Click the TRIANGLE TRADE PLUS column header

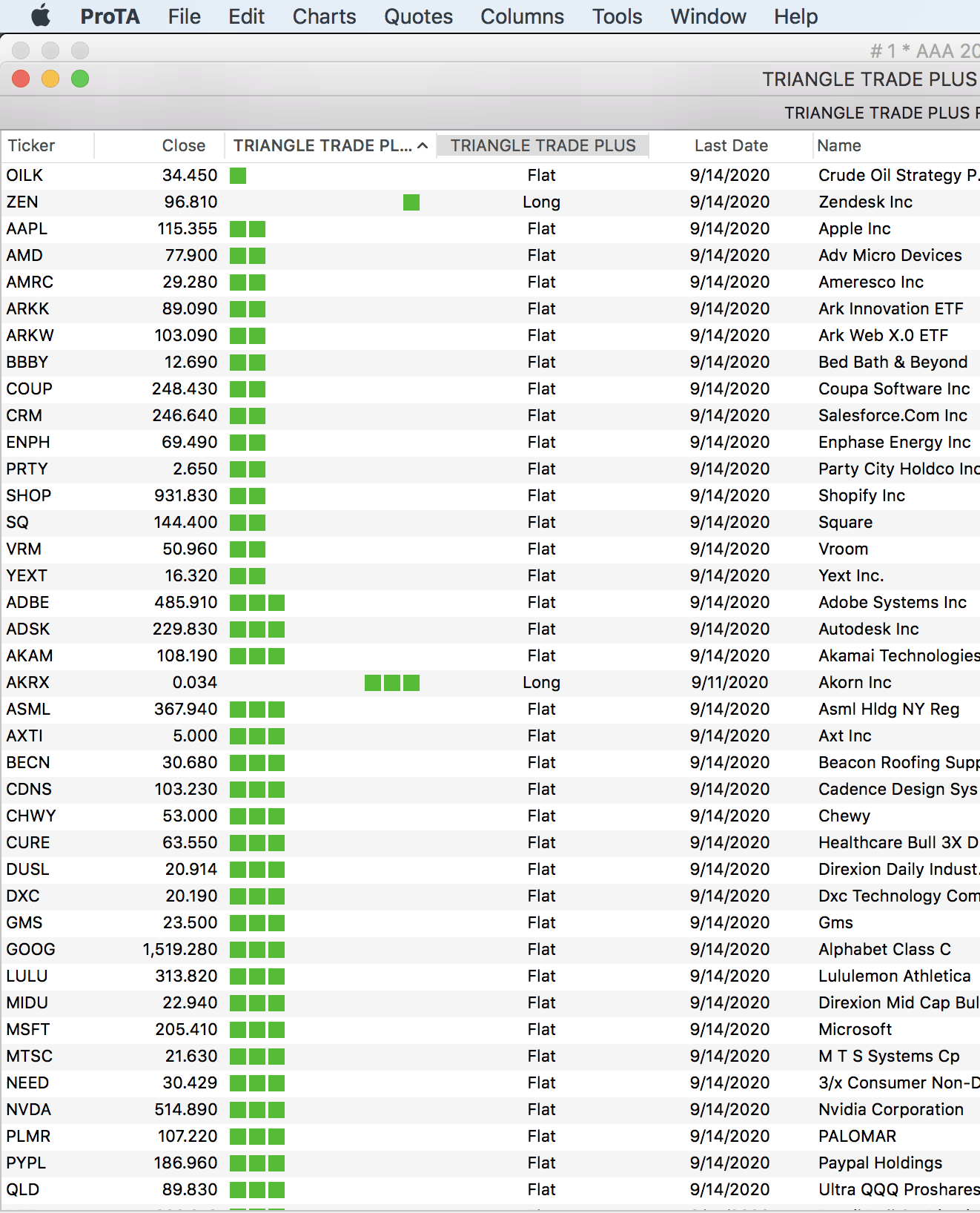[x=543, y=145]
